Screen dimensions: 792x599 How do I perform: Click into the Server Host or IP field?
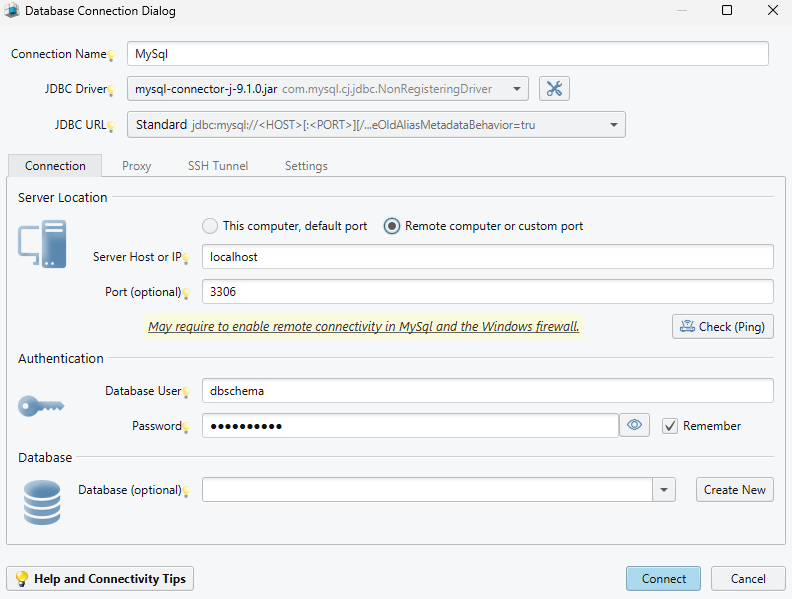pyautogui.click(x=487, y=257)
